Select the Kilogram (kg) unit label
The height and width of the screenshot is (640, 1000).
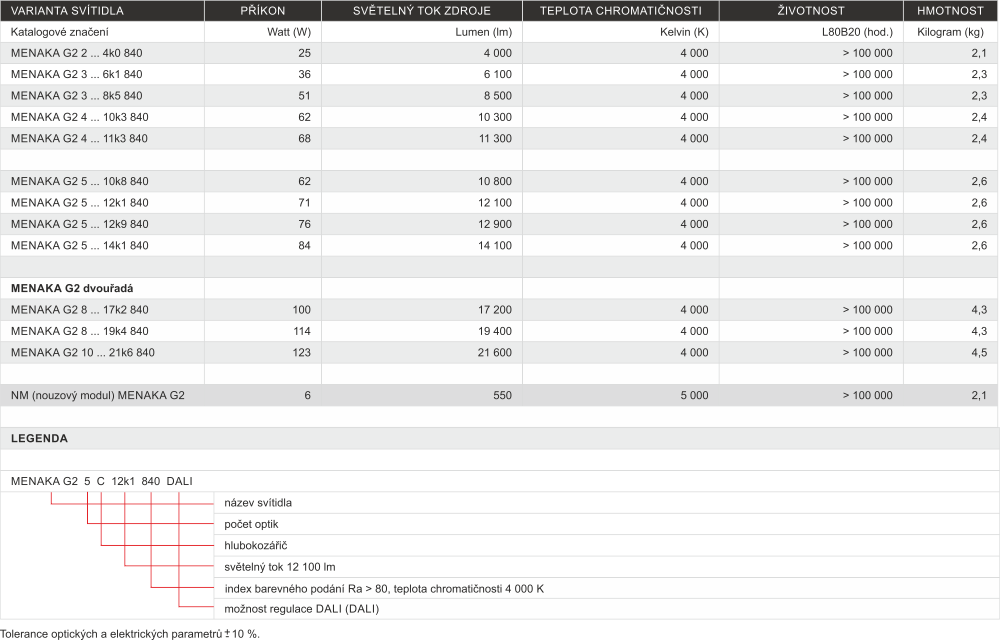[x=950, y=32]
